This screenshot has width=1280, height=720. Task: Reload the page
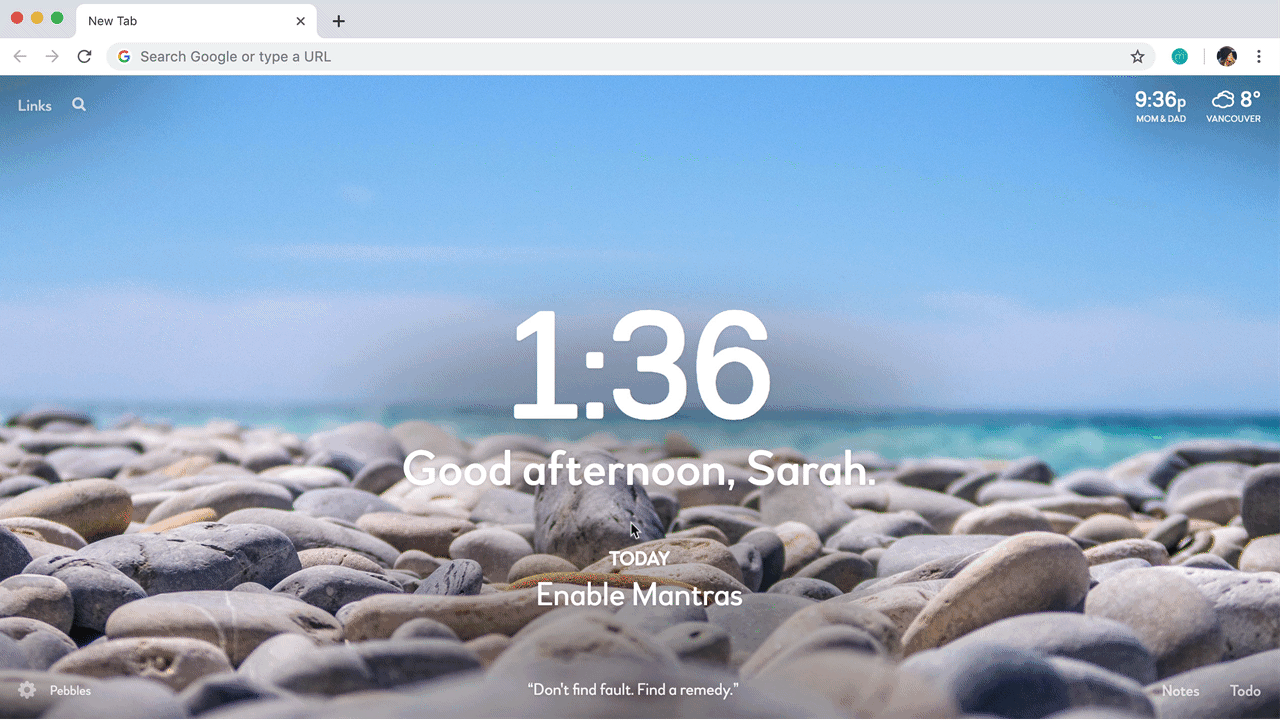click(x=85, y=57)
